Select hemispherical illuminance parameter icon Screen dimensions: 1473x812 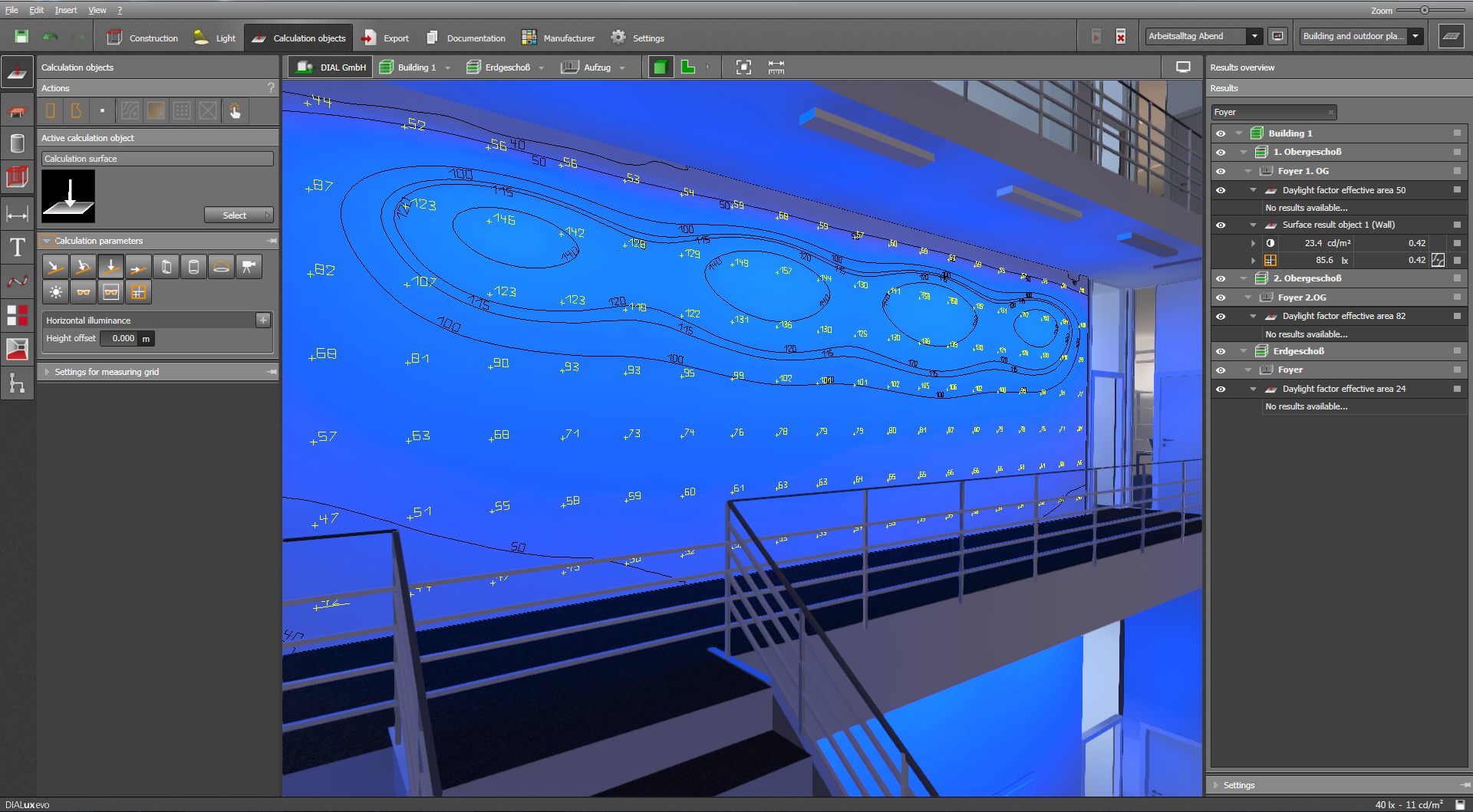pos(221,267)
